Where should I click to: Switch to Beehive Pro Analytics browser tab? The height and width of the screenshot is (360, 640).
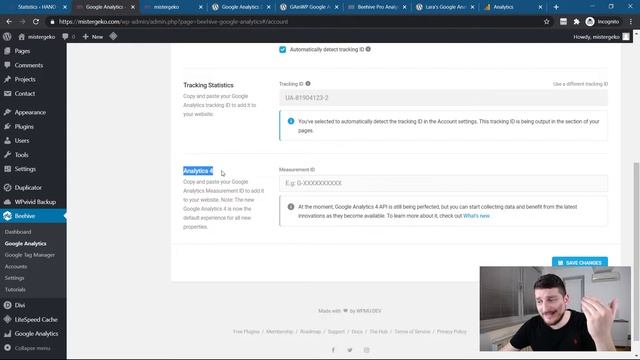(x=377, y=7)
